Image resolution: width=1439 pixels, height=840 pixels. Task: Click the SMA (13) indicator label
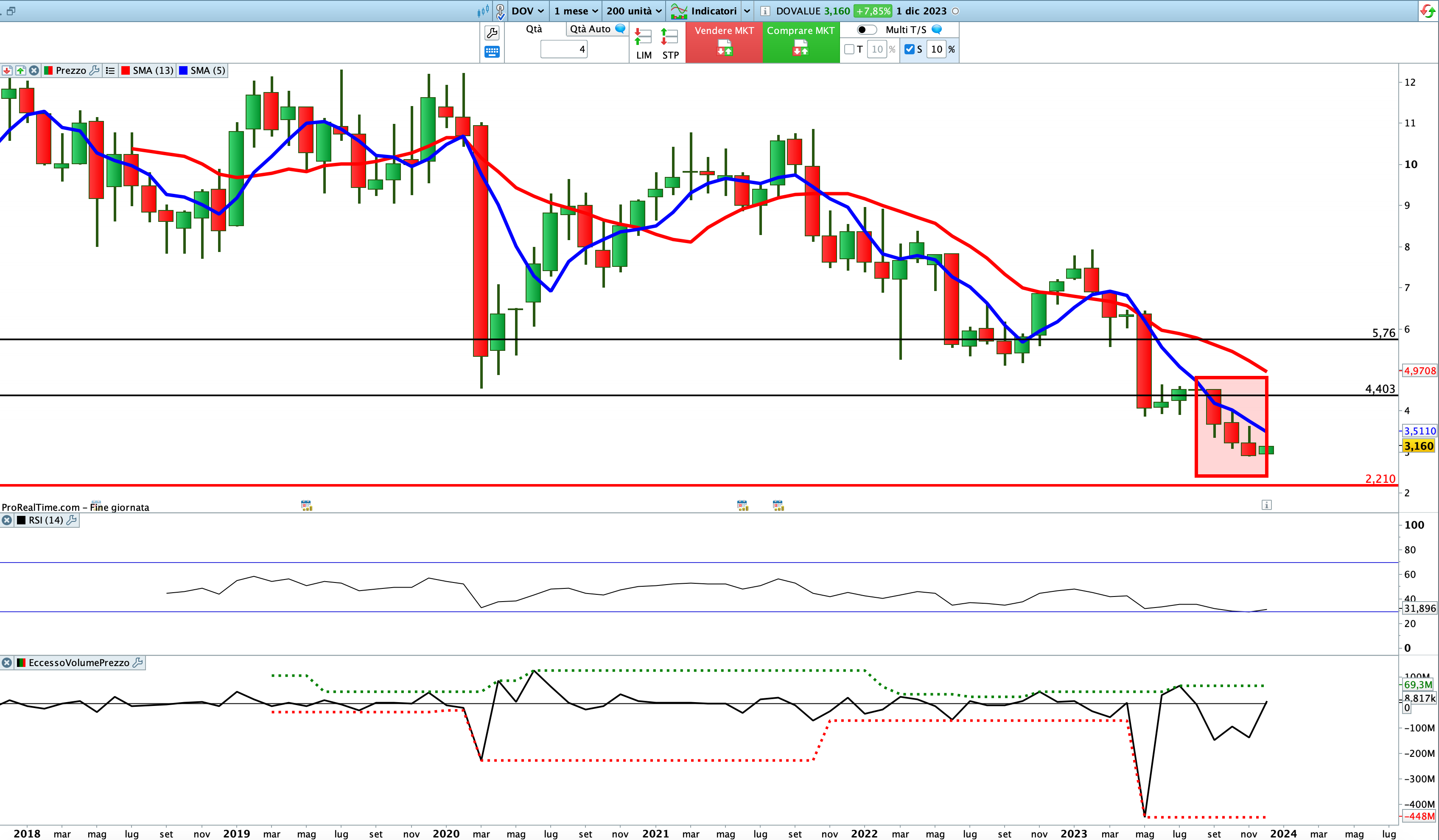click(153, 70)
